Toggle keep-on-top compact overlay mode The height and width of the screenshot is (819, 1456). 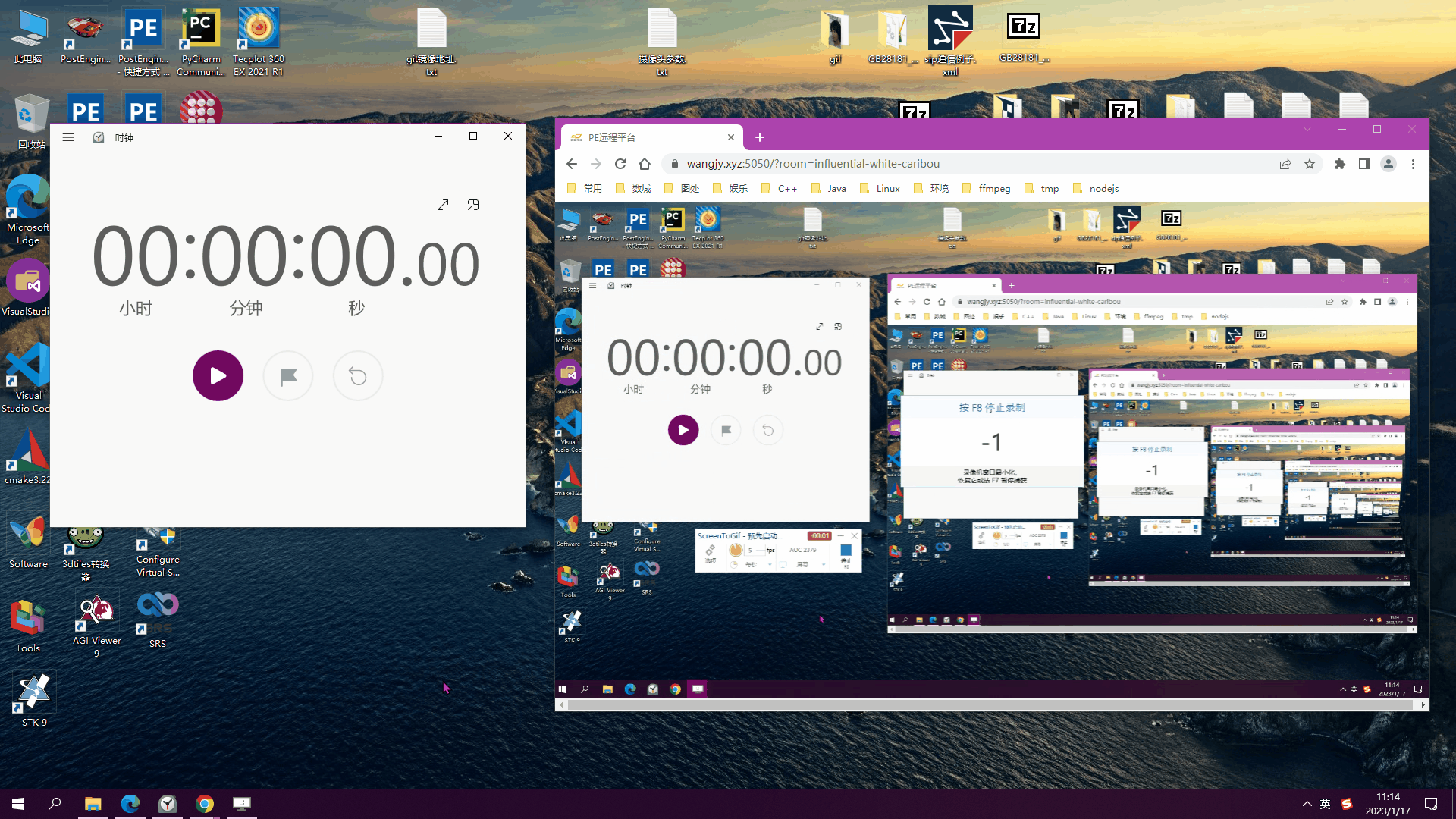[473, 205]
